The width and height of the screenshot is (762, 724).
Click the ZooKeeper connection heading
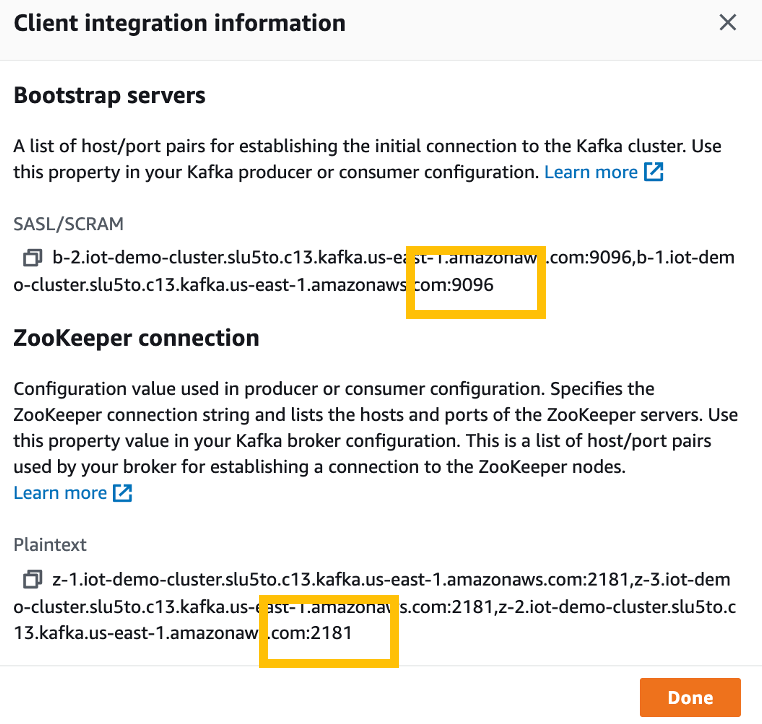pos(137,338)
